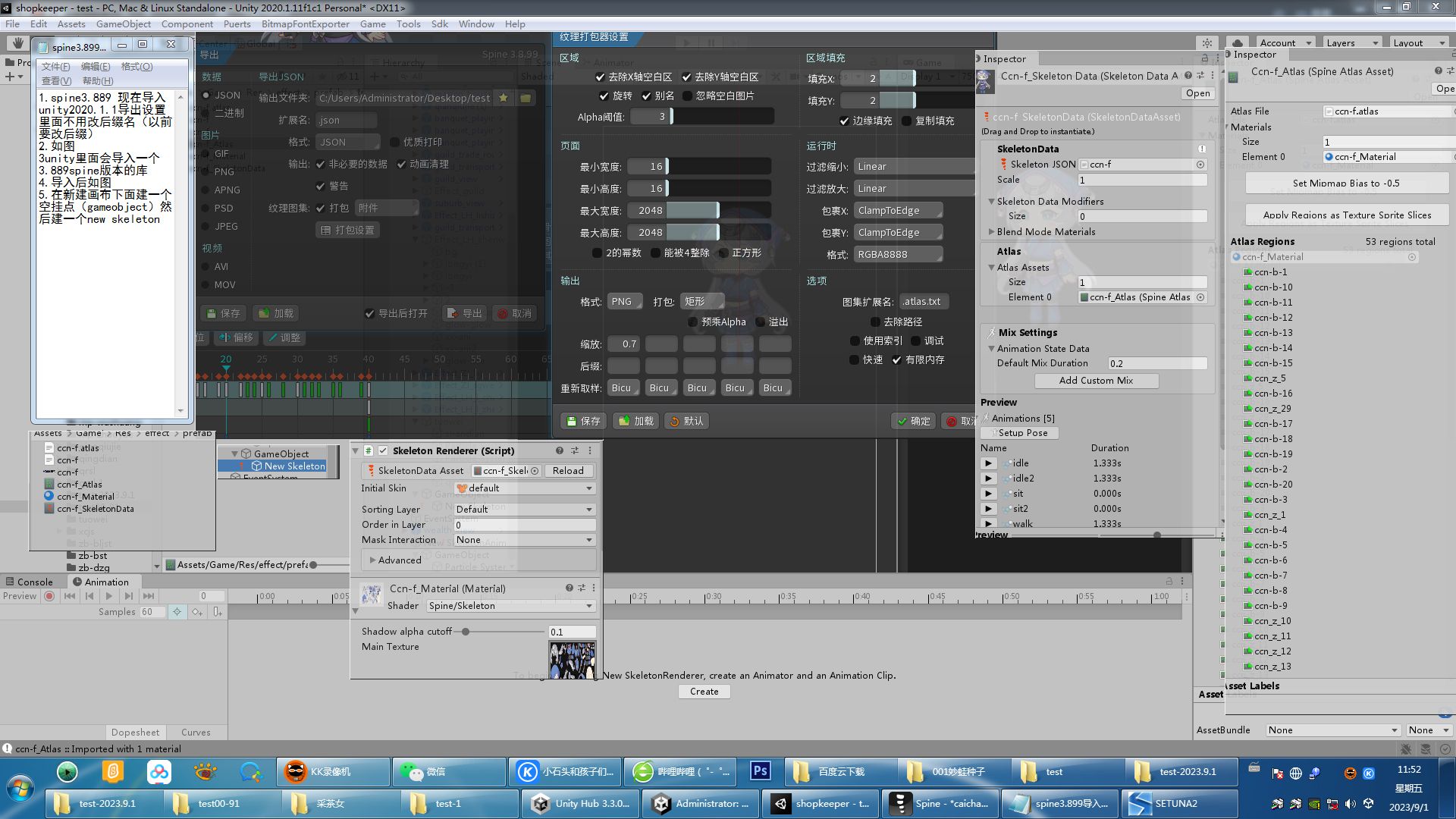This screenshot has height=819, width=1456.
Task: Enable the 忽略空白图片 checkbox
Action: point(688,96)
